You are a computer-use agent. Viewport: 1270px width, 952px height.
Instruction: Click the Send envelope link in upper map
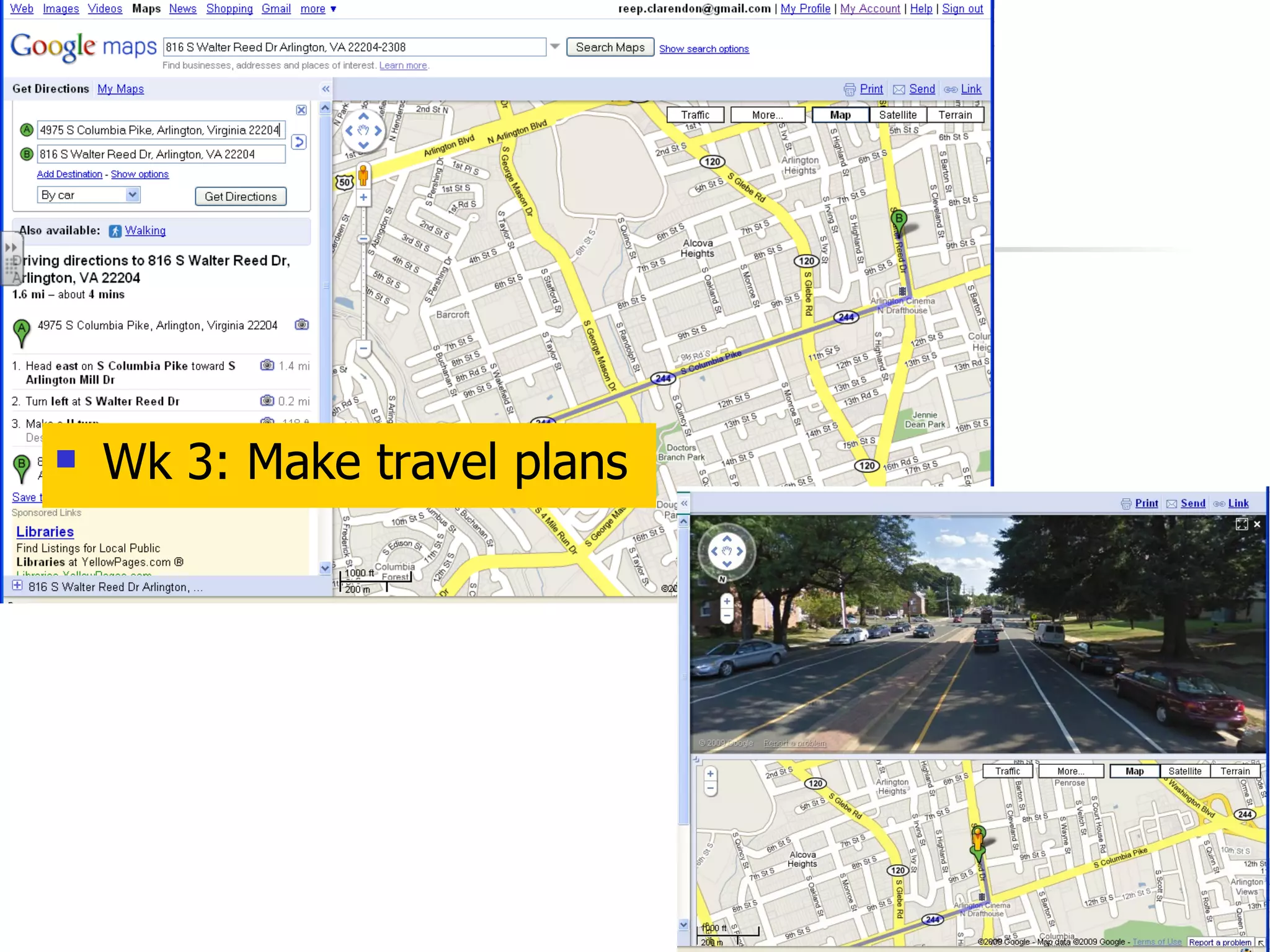point(914,89)
